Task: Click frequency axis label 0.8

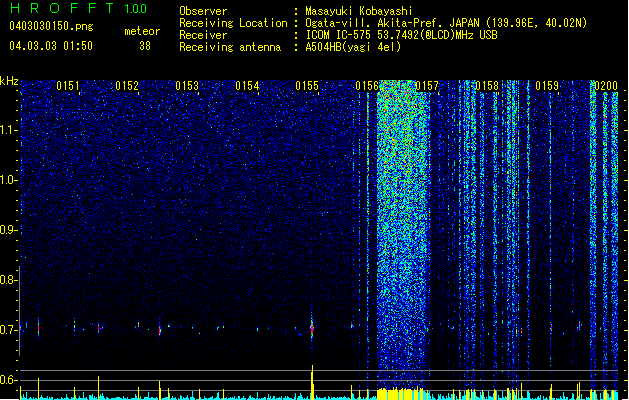Action: click(8, 280)
